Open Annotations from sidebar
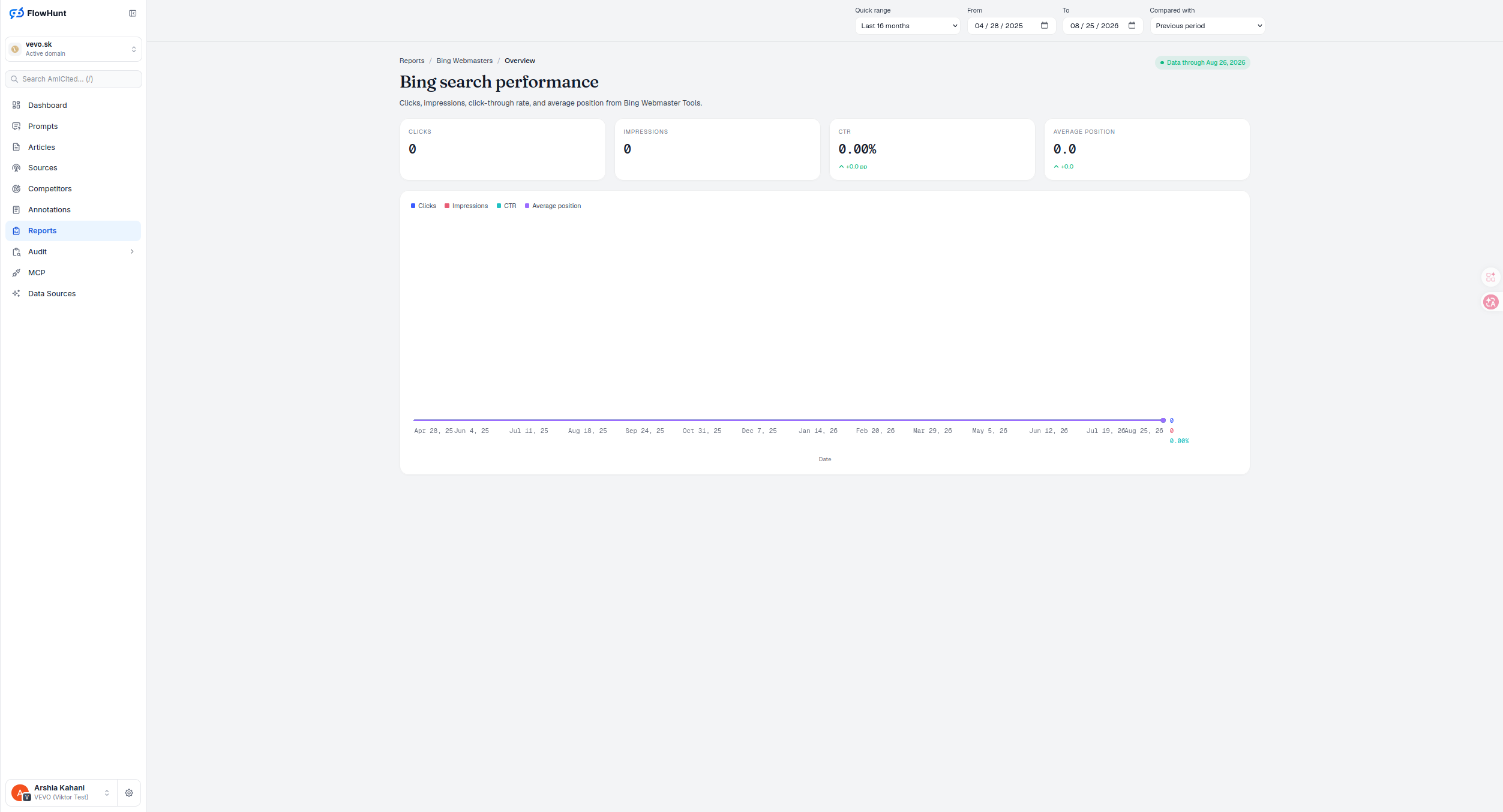Viewport: 1503px width, 812px height. (73, 210)
